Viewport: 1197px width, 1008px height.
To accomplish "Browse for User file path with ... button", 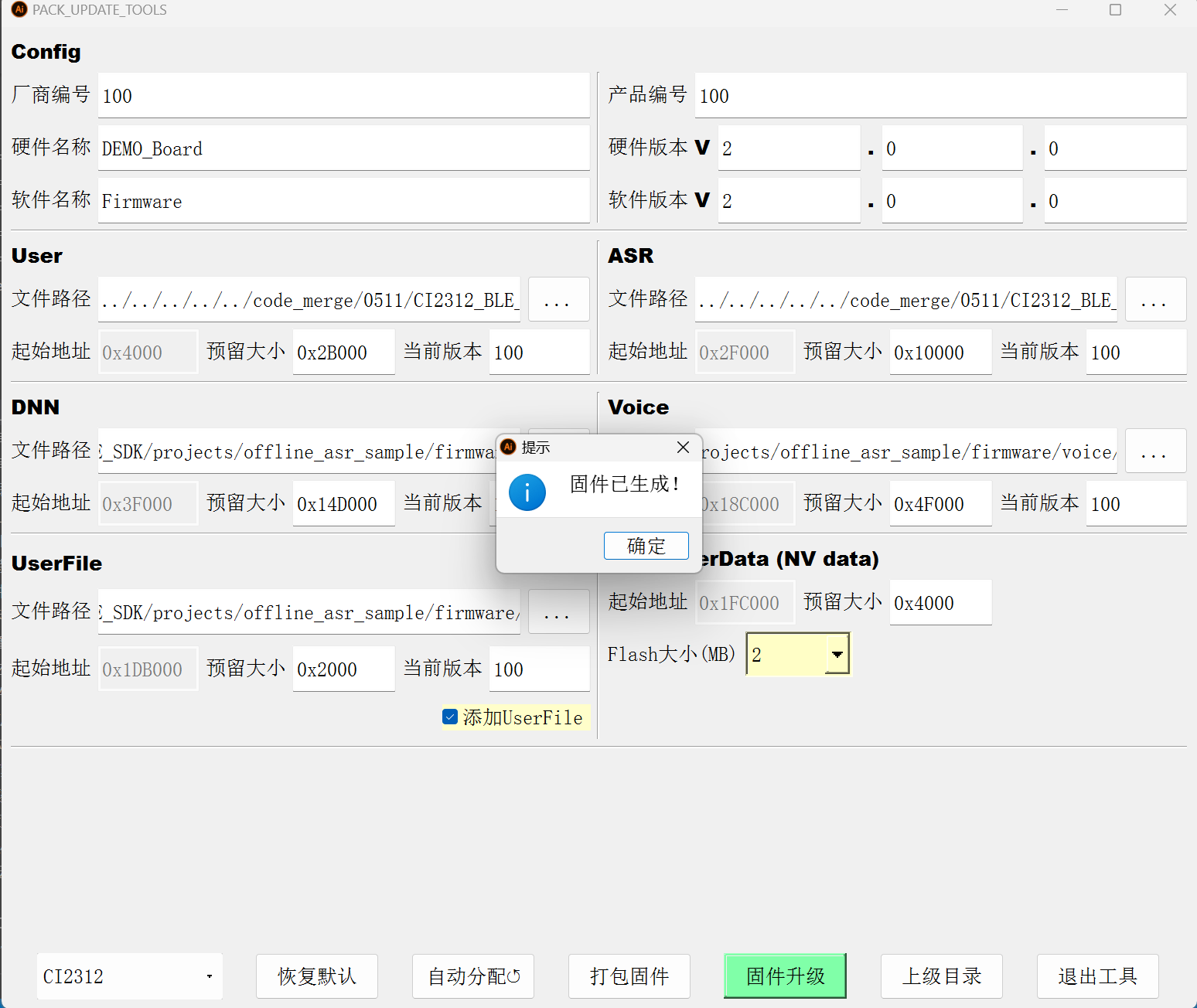I will click(x=558, y=299).
